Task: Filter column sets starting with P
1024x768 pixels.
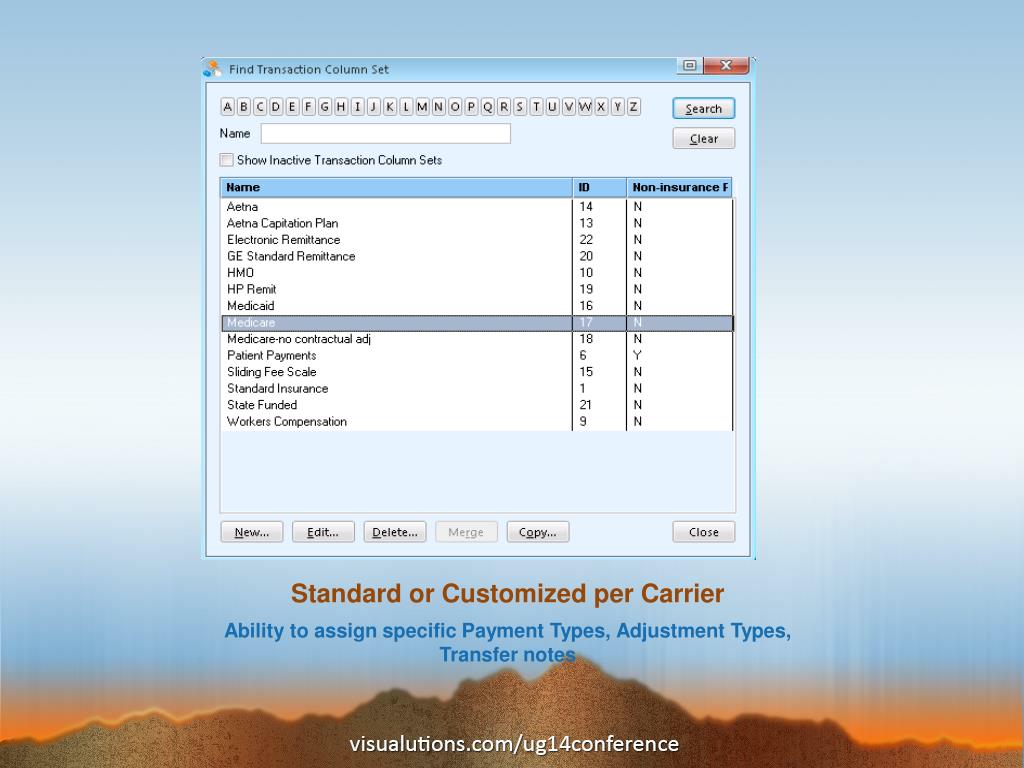Action: coord(471,107)
